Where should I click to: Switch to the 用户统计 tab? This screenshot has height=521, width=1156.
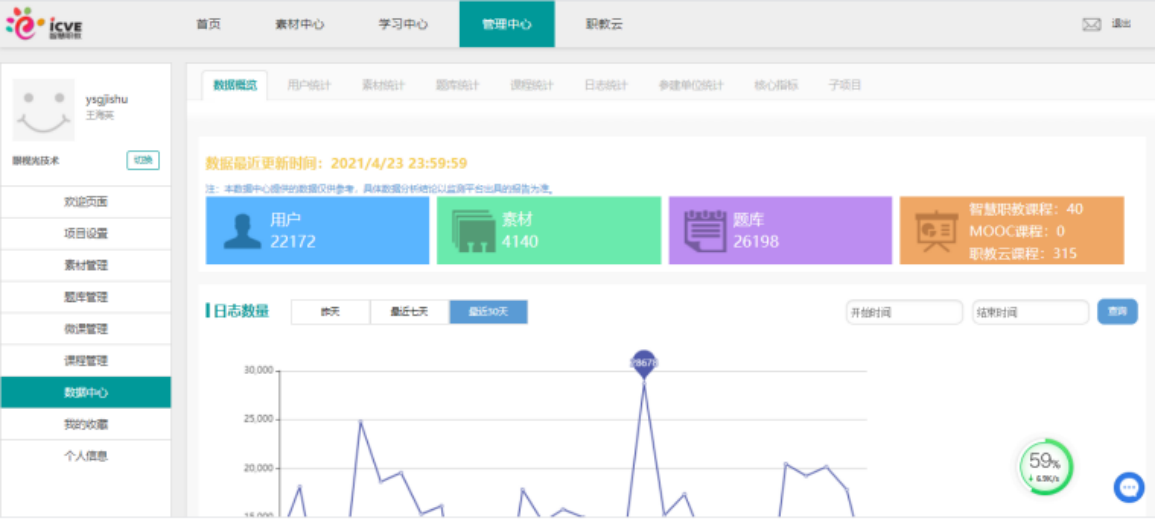click(310, 85)
